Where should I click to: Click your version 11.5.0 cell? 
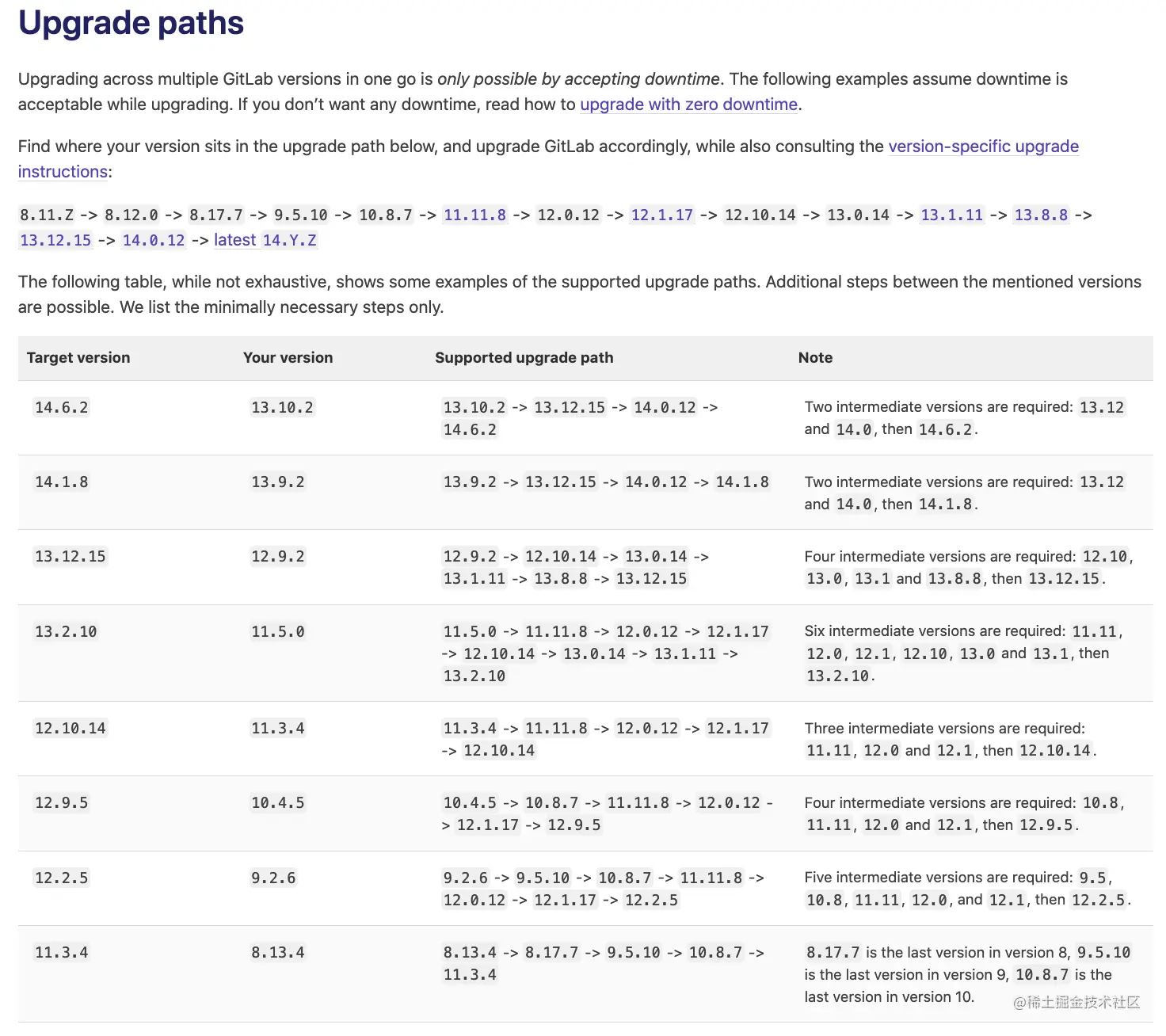click(278, 631)
